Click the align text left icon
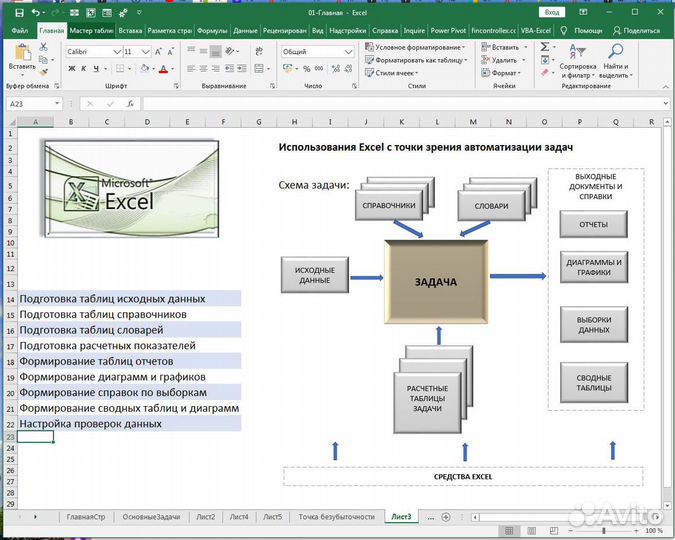This screenshot has width=675, height=540. coord(191,68)
